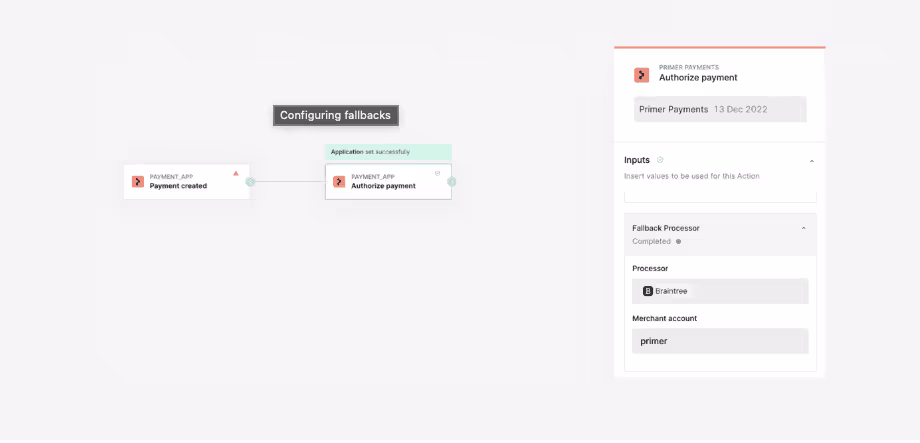Click the grey dot next to Completed

pyautogui.click(x=678, y=241)
